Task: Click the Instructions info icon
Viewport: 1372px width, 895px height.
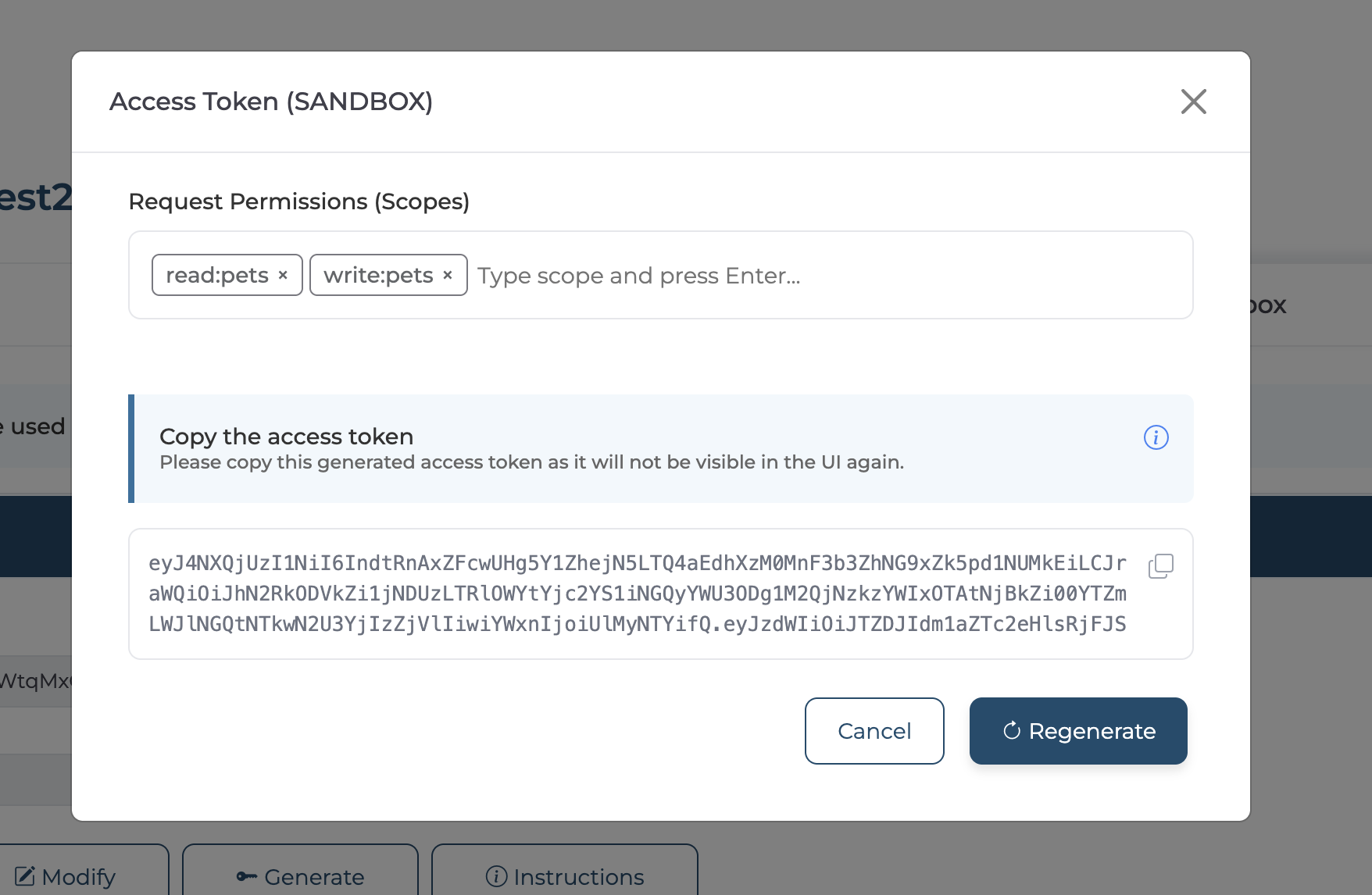Action: click(496, 876)
